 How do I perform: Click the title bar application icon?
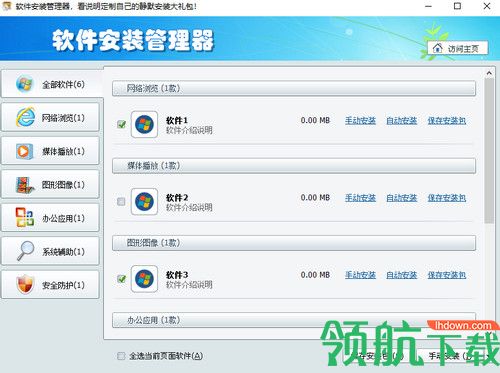coord(7,7)
